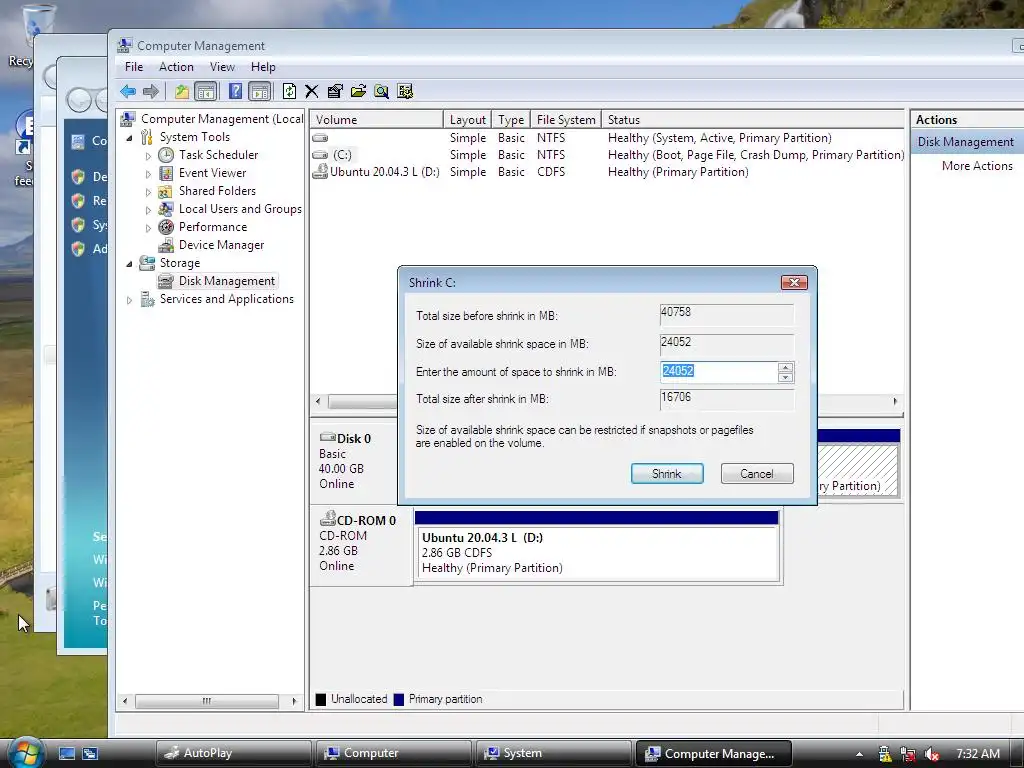Viewport: 1024px width, 768px height.
Task: Click Local Users and Groups icon
Action: pos(167,209)
